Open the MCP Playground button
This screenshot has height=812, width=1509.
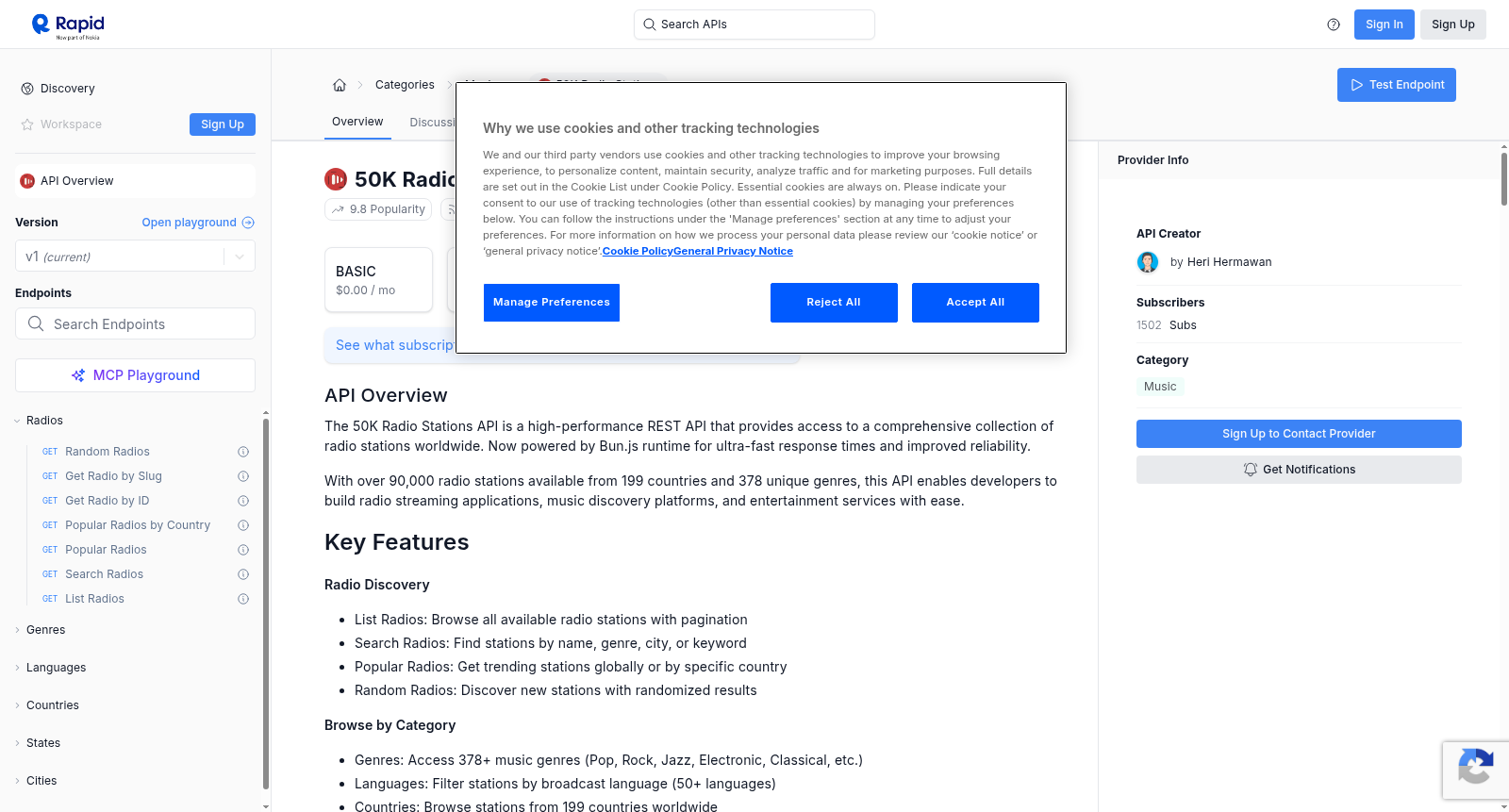click(135, 375)
